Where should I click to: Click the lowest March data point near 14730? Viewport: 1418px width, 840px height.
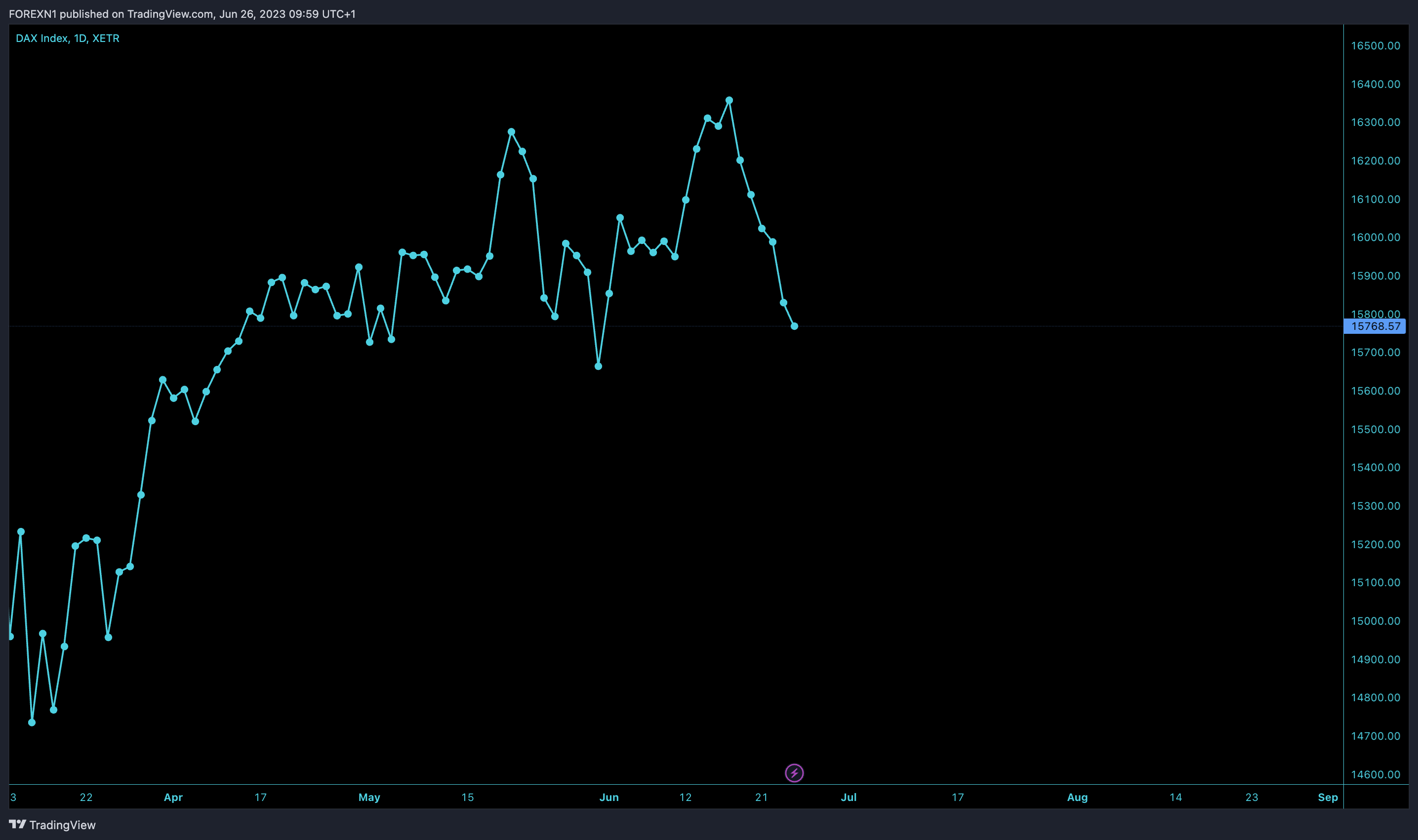[32, 722]
